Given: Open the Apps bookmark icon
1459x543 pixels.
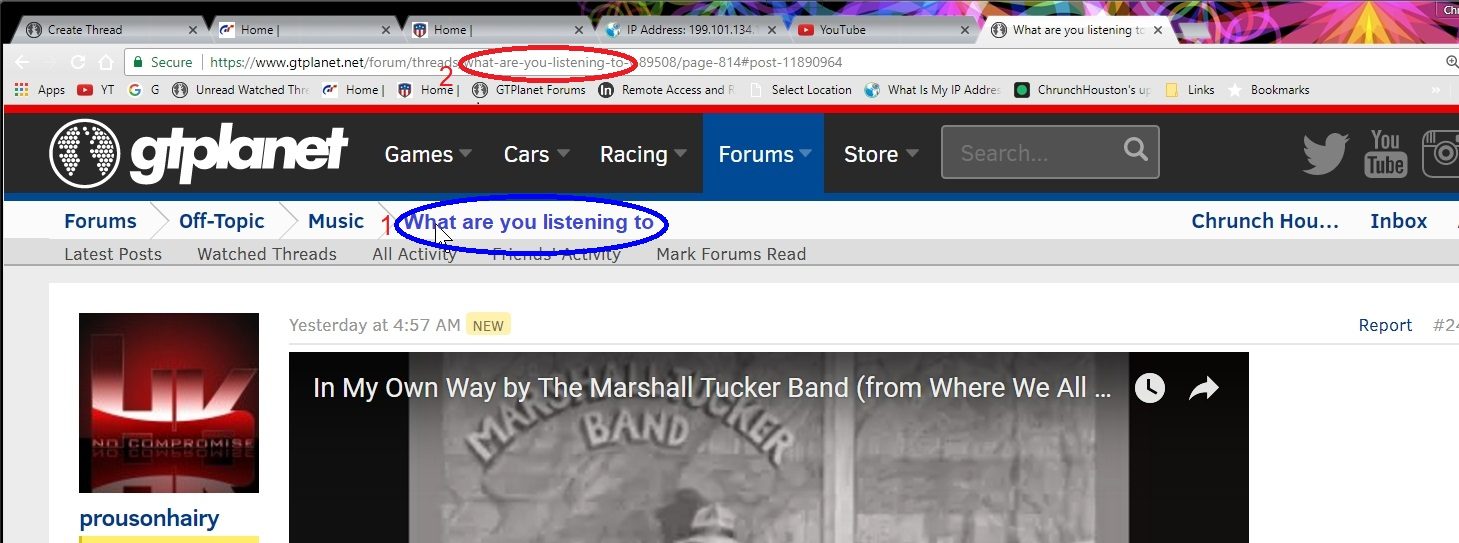Looking at the screenshot, I should 21,90.
